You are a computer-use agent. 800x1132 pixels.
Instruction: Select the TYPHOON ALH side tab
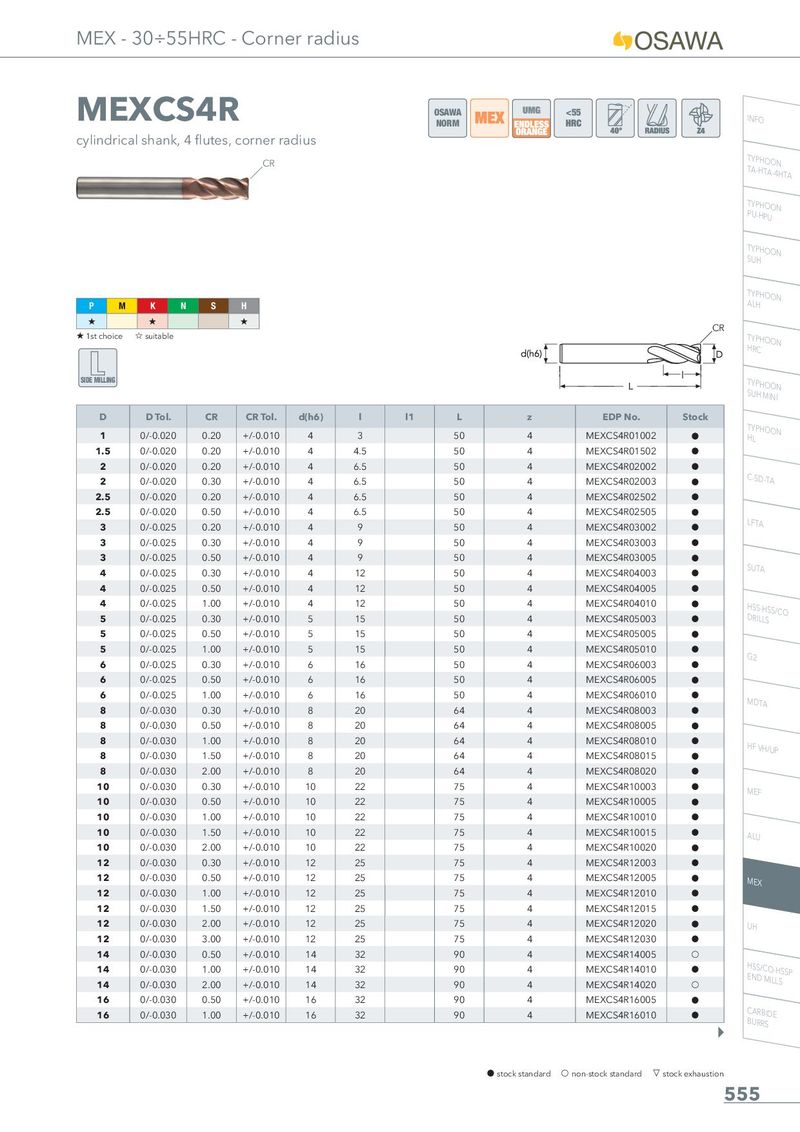[x=771, y=300]
